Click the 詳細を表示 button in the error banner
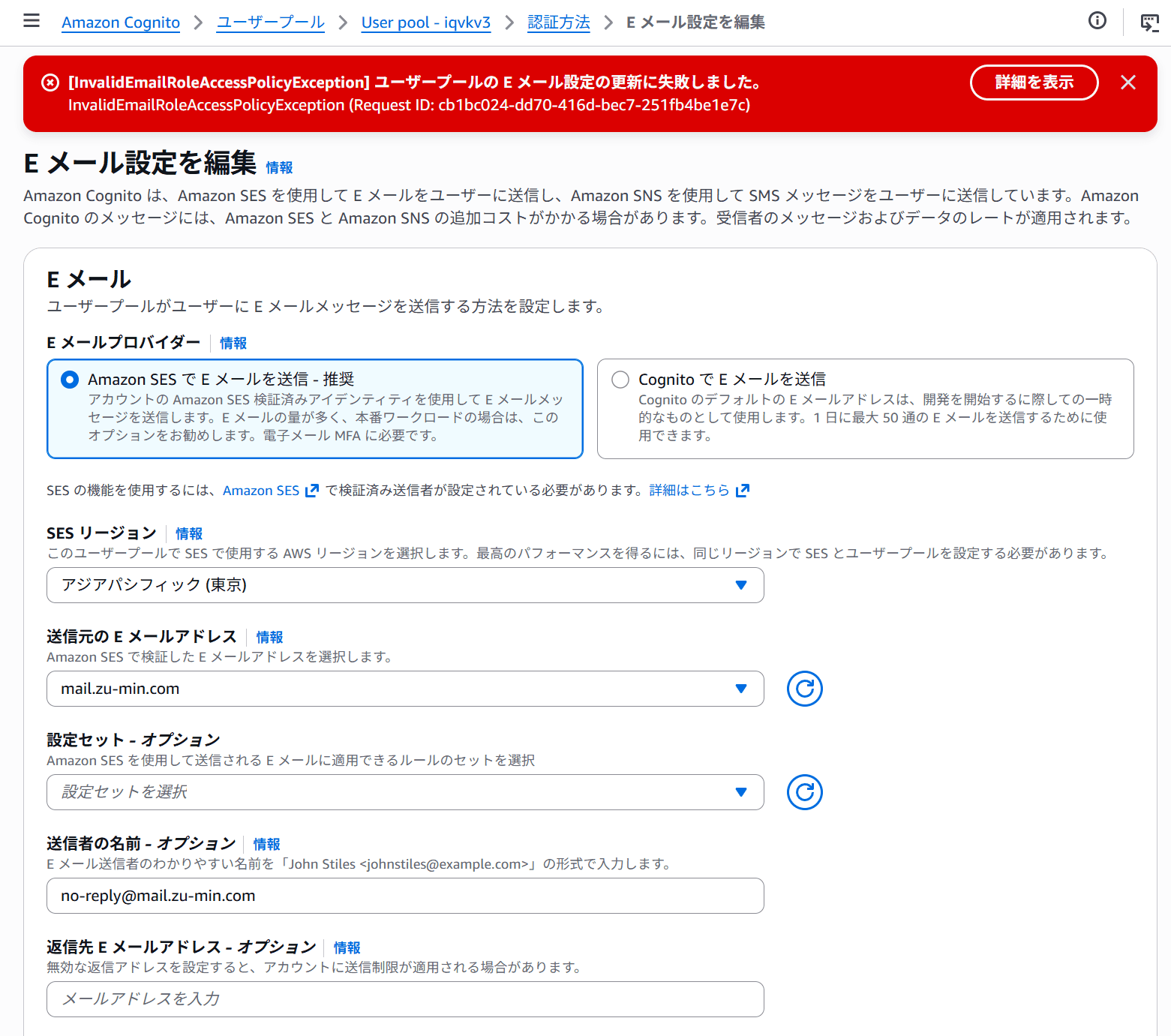This screenshot has width=1171, height=1036. pyautogui.click(x=1034, y=83)
